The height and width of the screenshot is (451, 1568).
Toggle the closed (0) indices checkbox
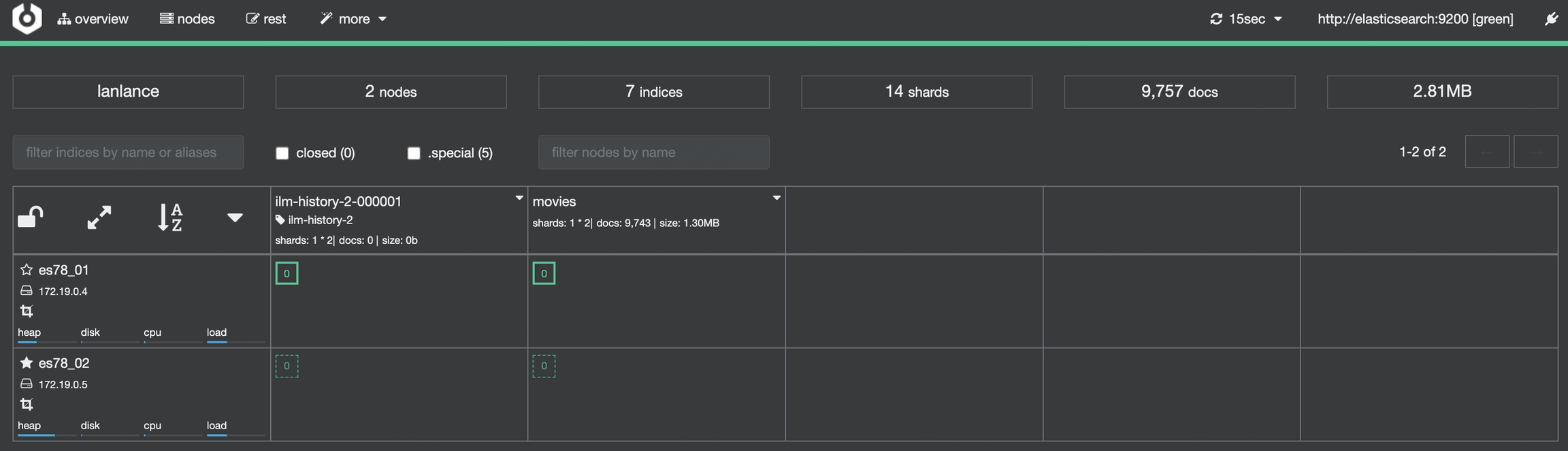[x=282, y=153]
